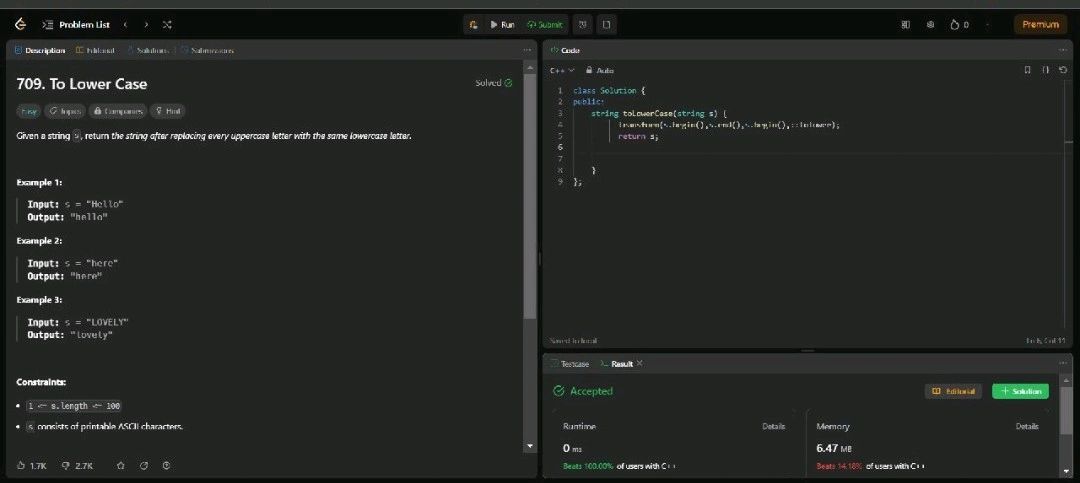Switch to the Solutions tab
The image size is (1080, 483).
pos(148,49)
